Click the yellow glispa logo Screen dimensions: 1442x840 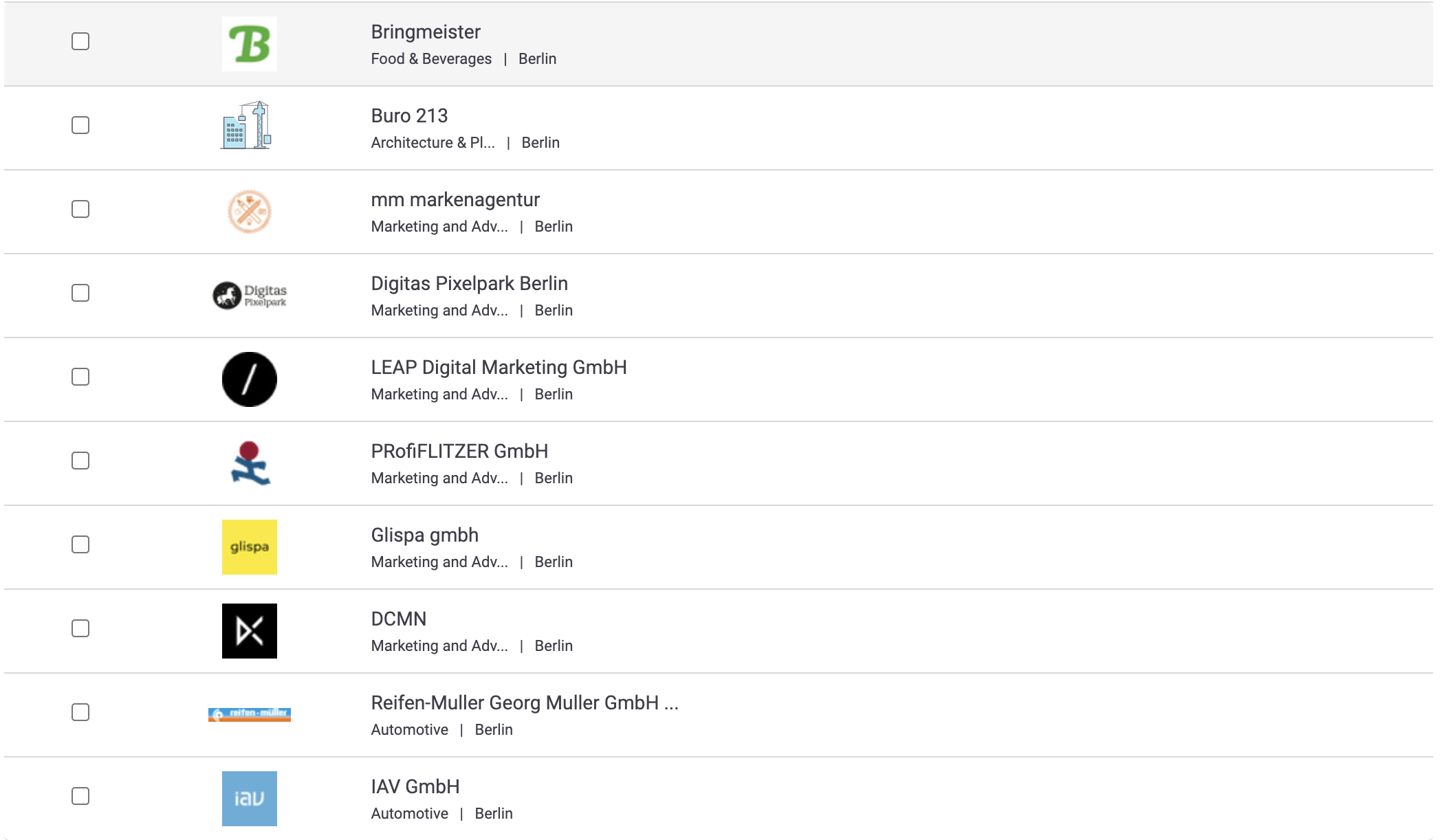250,547
